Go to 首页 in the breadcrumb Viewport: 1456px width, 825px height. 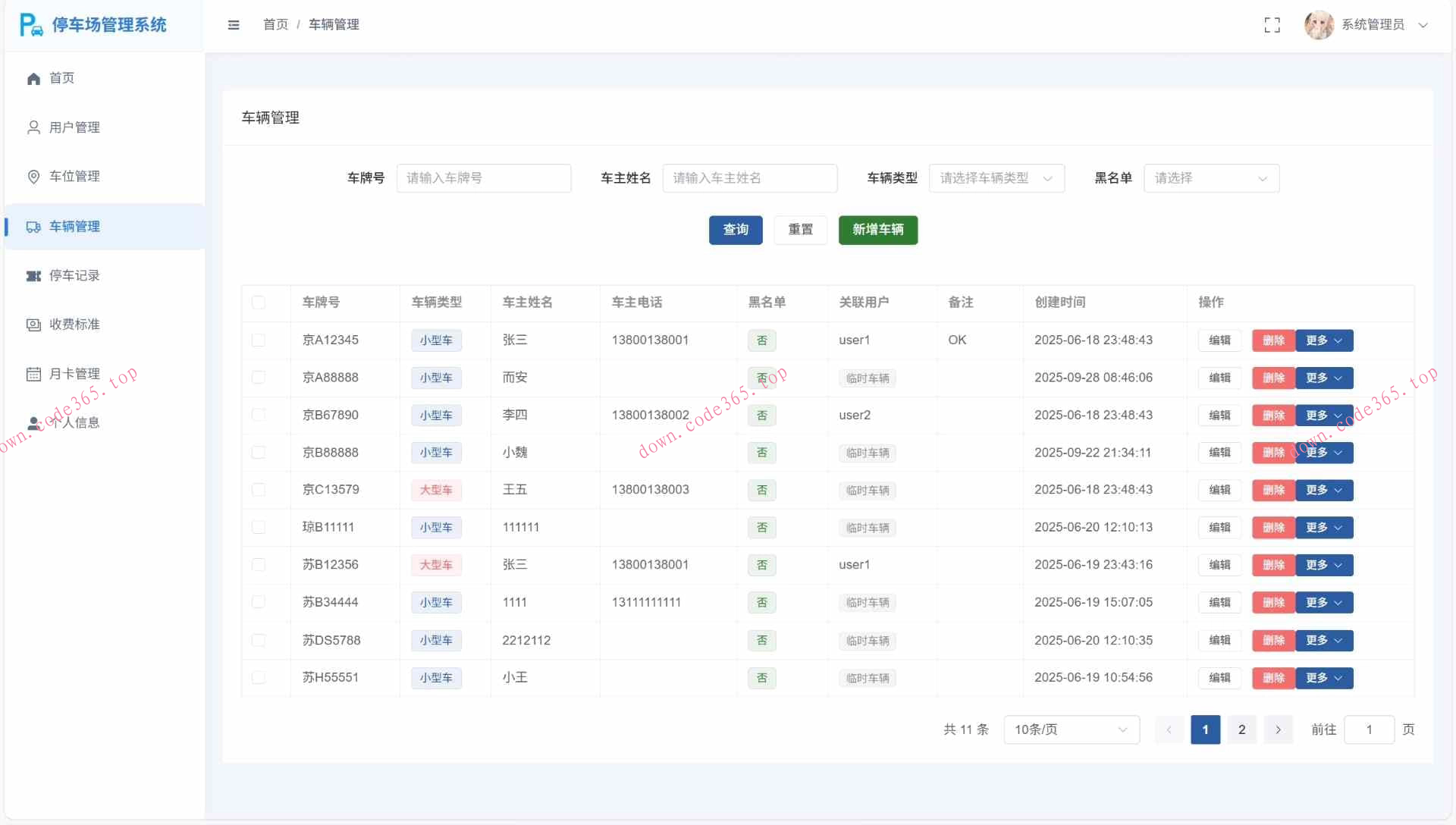[275, 25]
